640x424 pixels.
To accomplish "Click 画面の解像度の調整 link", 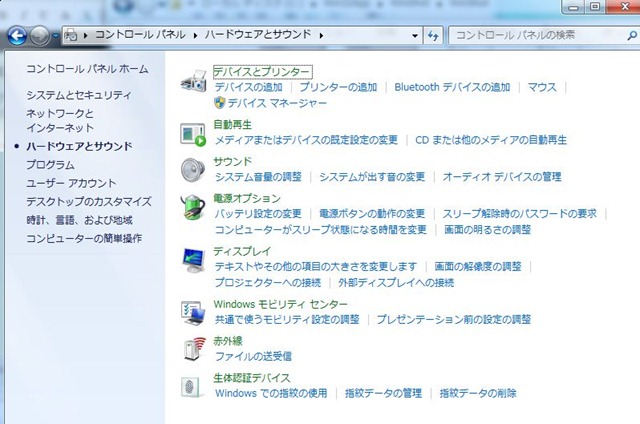I will pyautogui.click(x=478, y=267).
